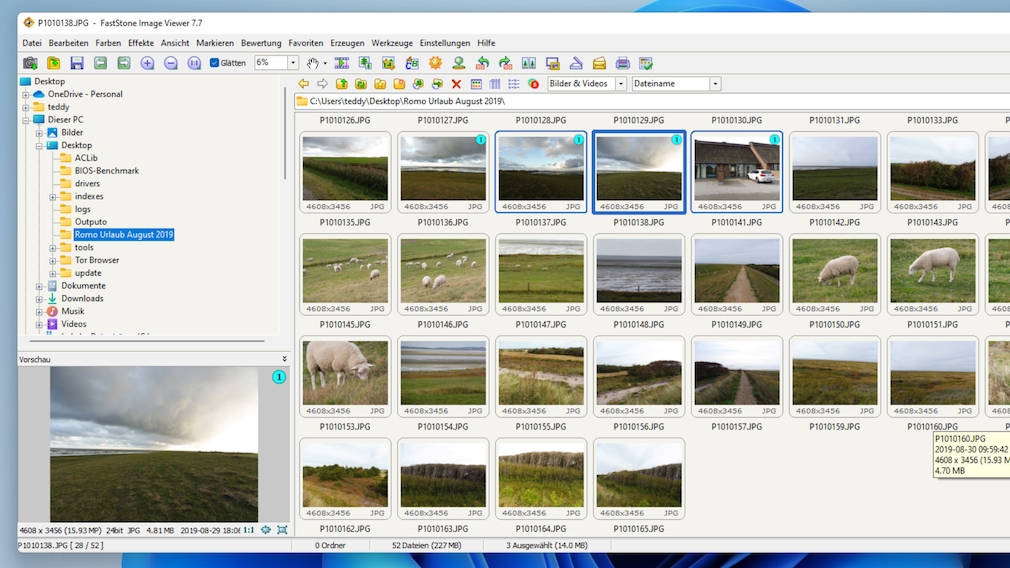1010x568 pixels.
Task: Click the folder tree vertical scrollbar
Action: (x=284, y=132)
